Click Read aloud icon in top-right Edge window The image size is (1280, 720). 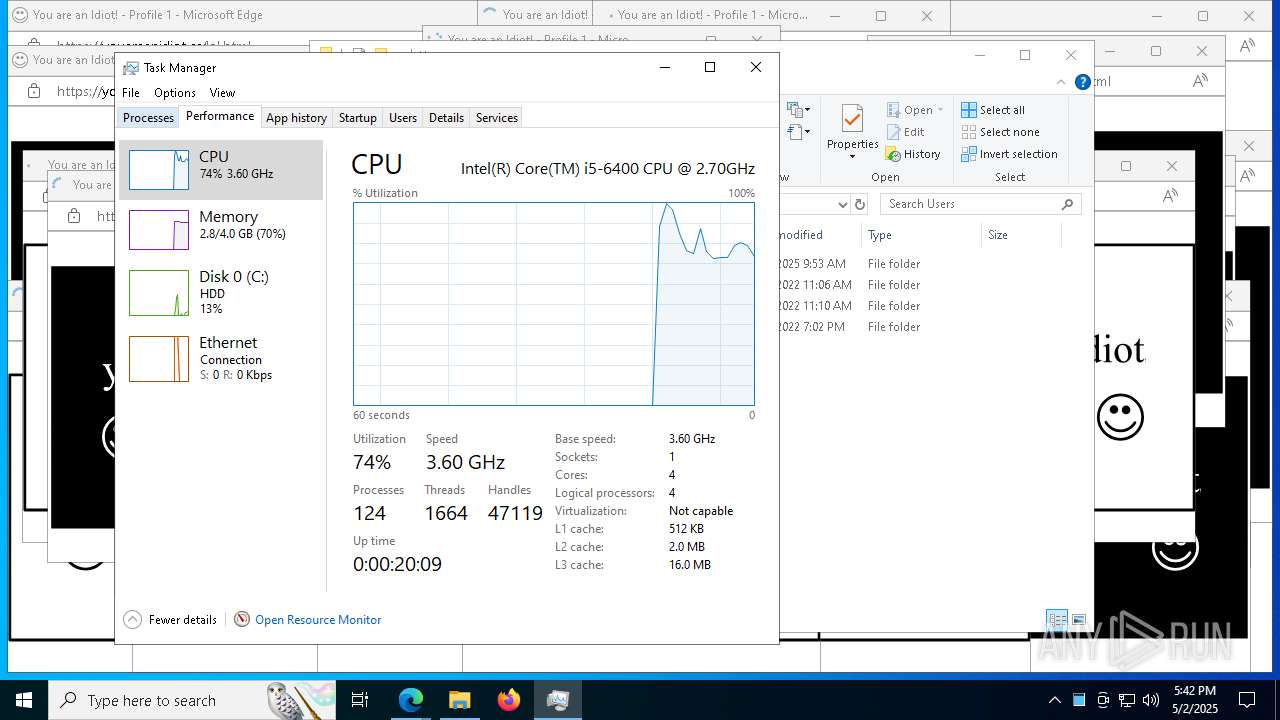(x=1247, y=45)
